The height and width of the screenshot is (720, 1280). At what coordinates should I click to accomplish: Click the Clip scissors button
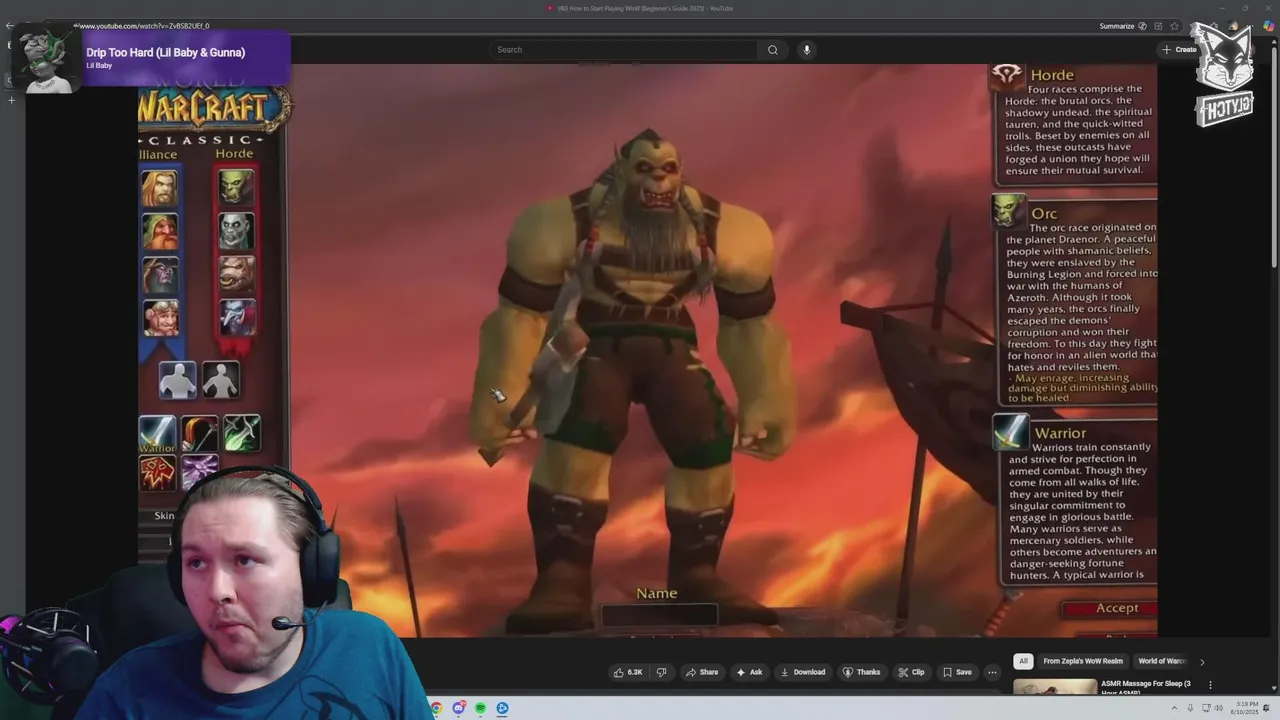click(911, 672)
